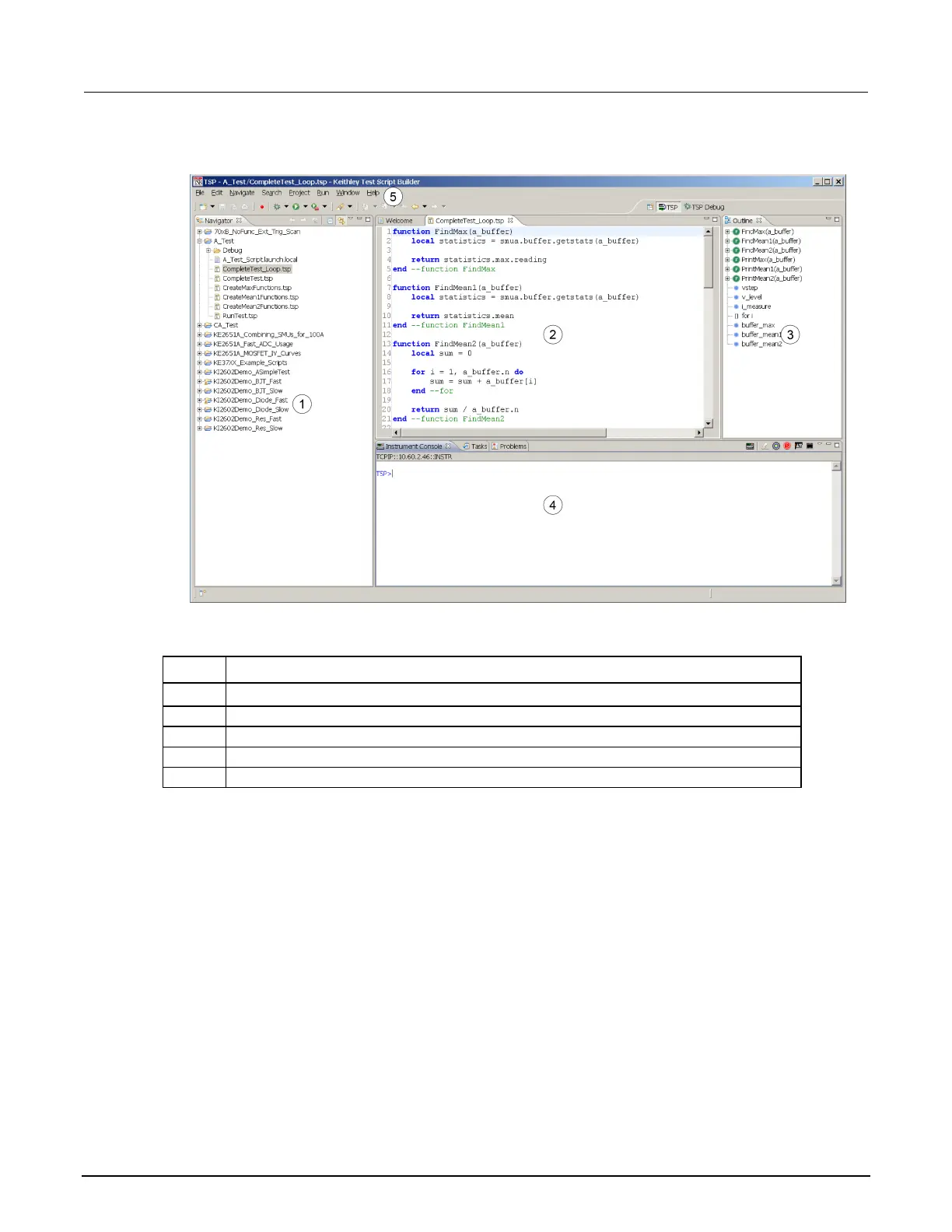The height and width of the screenshot is (1232, 952).
Task: Open dropdown arrow next to Run button
Action: (305, 207)
